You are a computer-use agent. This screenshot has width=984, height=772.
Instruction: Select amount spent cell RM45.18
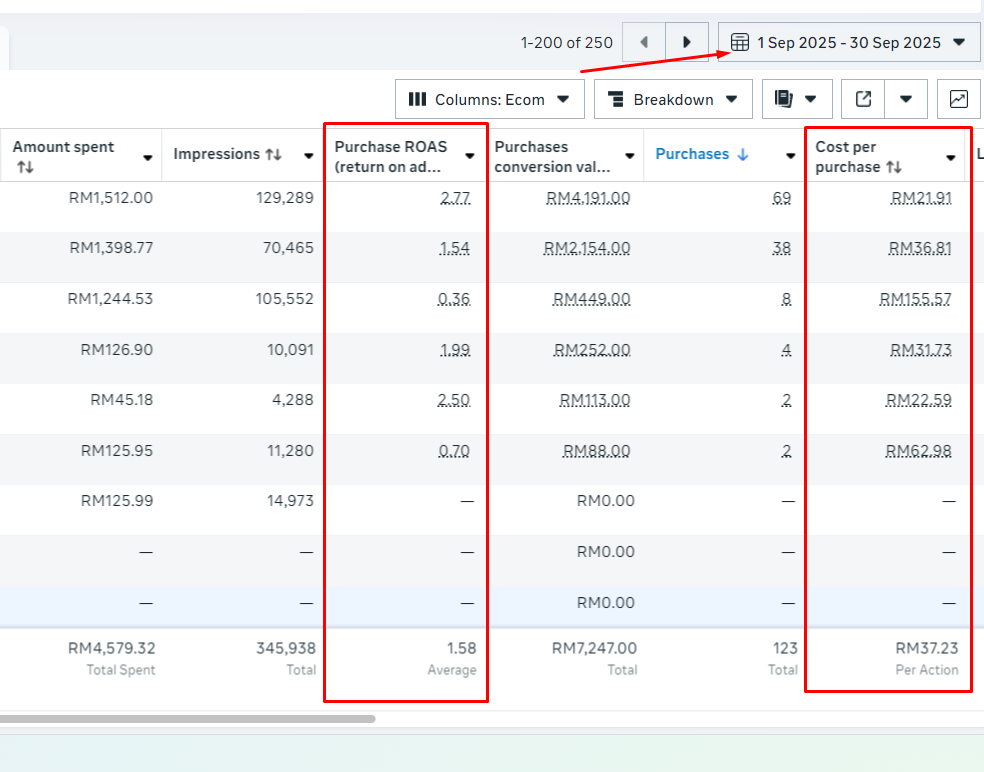pyautogui.click(x=122, y=400)
